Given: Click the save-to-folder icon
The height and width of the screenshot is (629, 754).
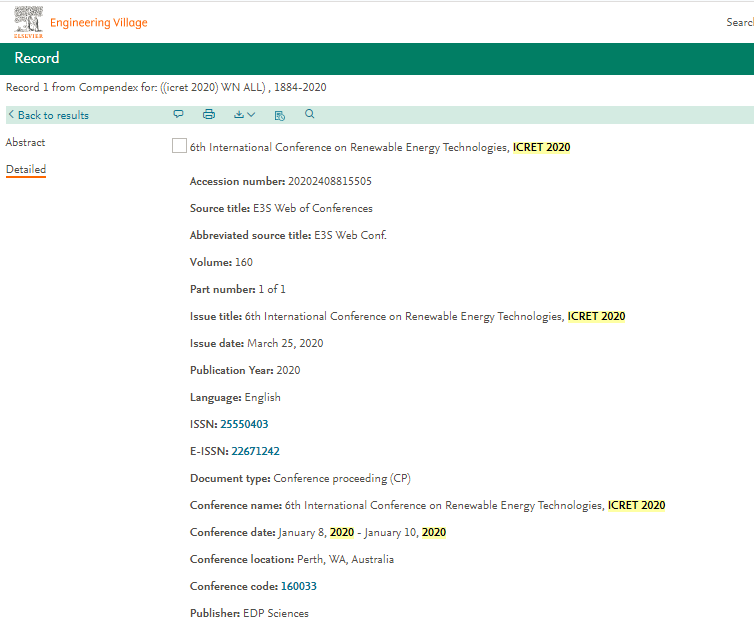Looking at the screenshot, I should pyautogui.click(x=279, y=115).
